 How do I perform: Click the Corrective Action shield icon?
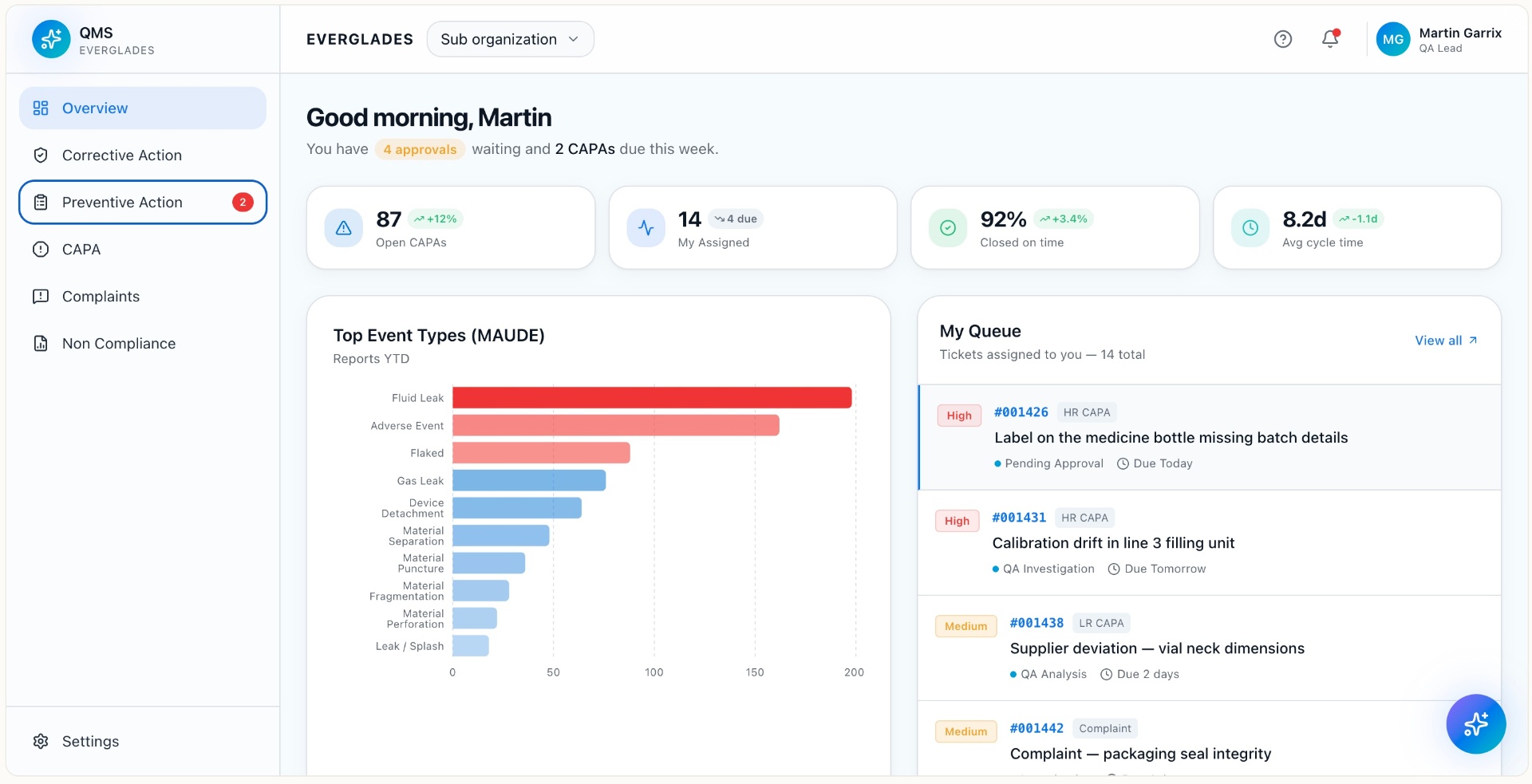(x=41, y=155)
